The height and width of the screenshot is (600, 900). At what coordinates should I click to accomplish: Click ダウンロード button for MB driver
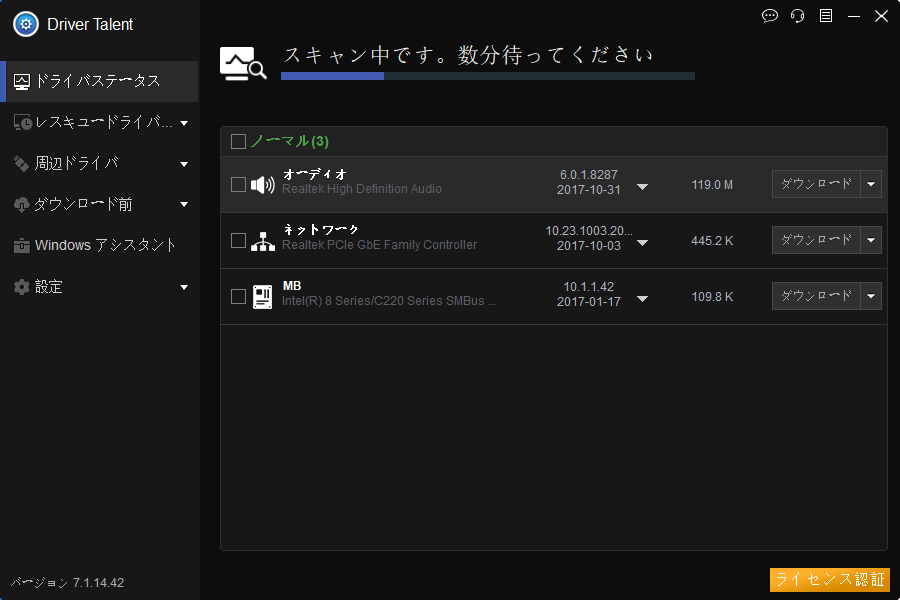click(816, 296)
